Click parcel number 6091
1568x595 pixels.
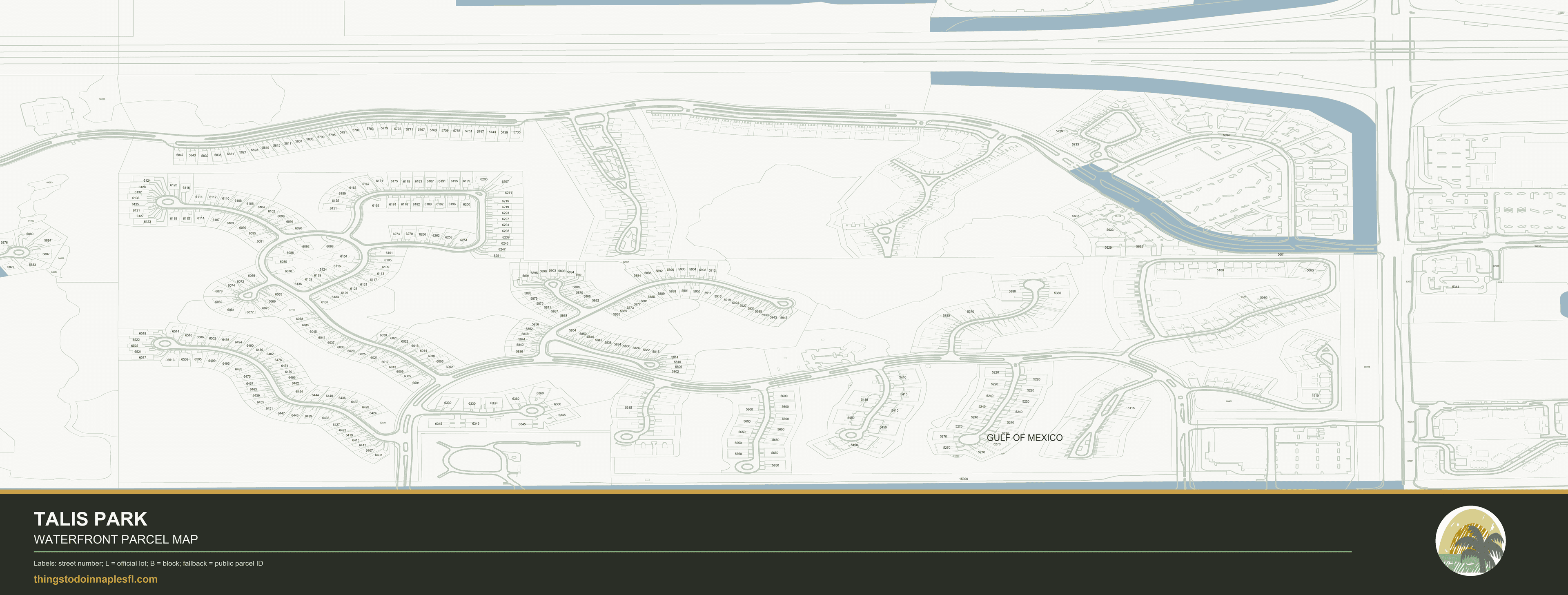point(260,242)
